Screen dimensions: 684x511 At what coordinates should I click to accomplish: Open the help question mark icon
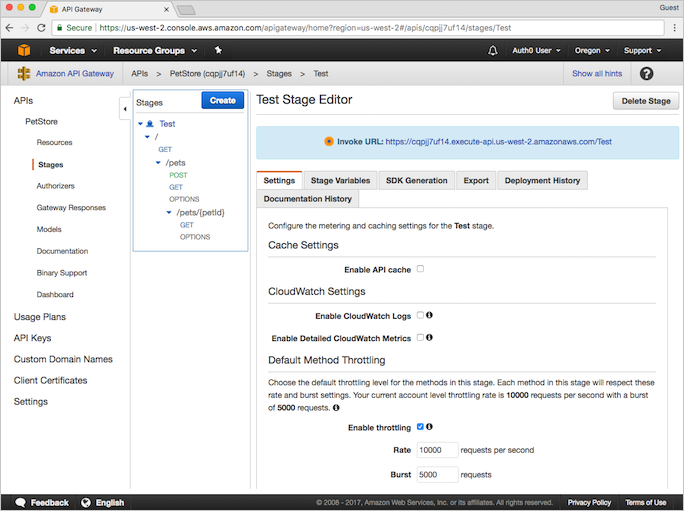(x=646, y=74)
